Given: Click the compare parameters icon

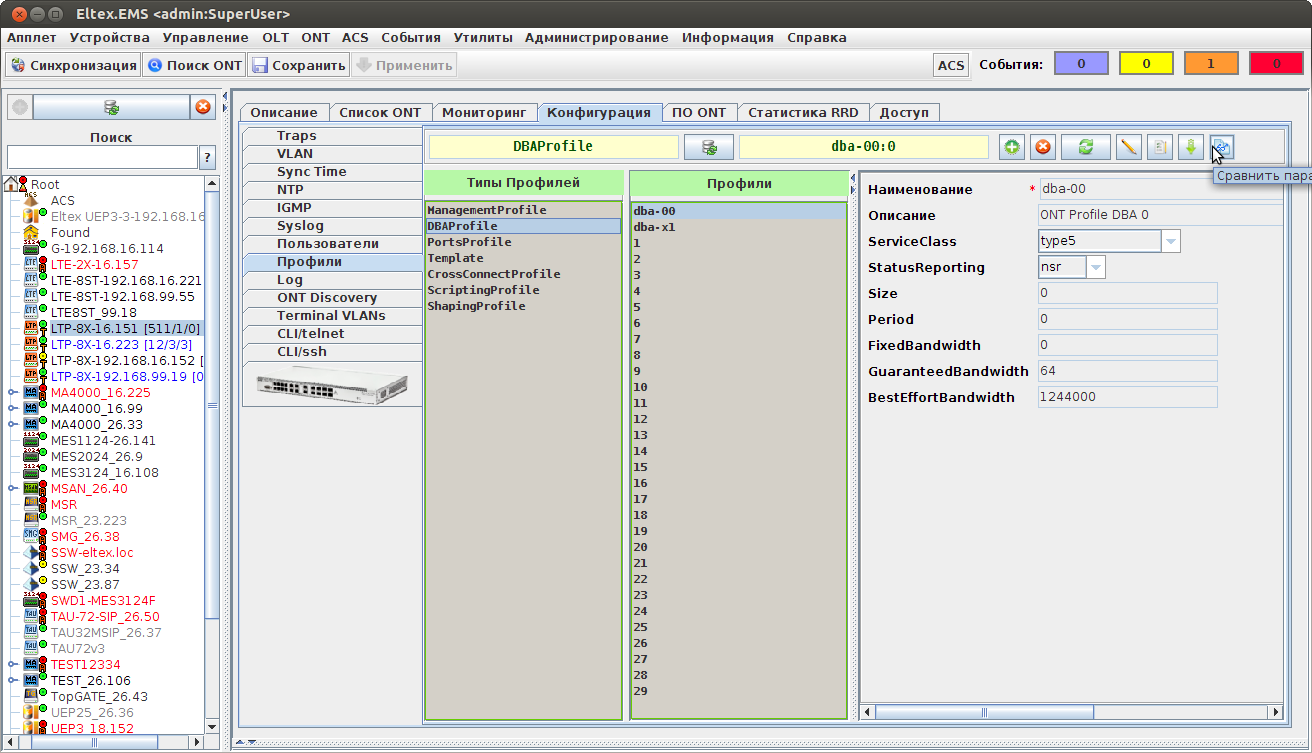Looking at the screenshot, I should pos(1221,147).
